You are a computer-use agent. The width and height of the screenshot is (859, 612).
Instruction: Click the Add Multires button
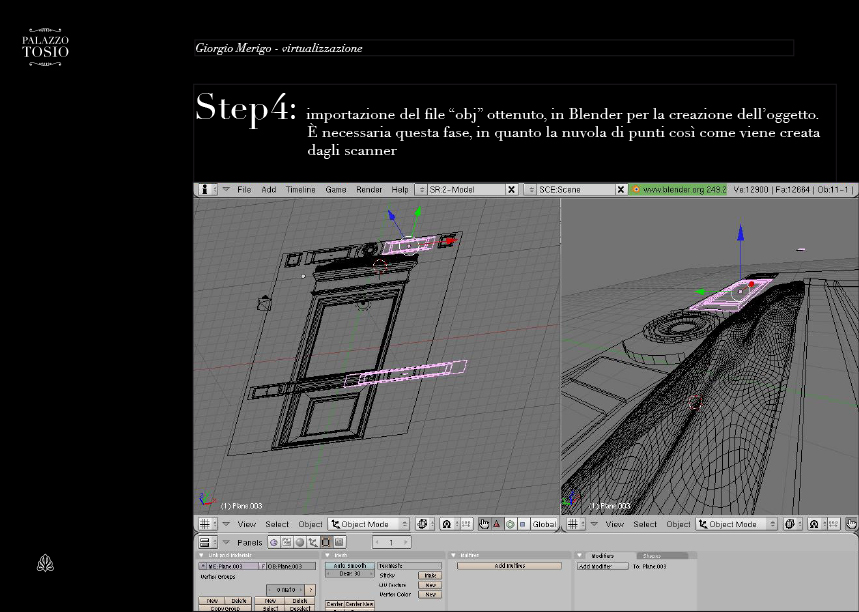coord(509,566)
